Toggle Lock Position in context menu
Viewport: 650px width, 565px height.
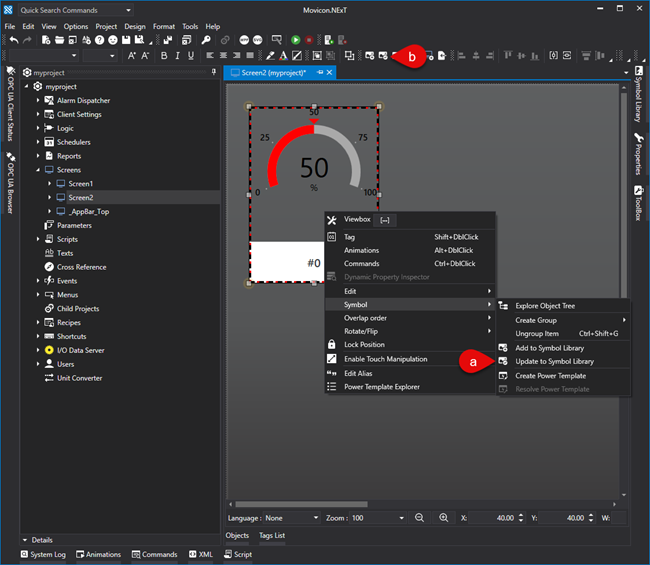[364, 345]
